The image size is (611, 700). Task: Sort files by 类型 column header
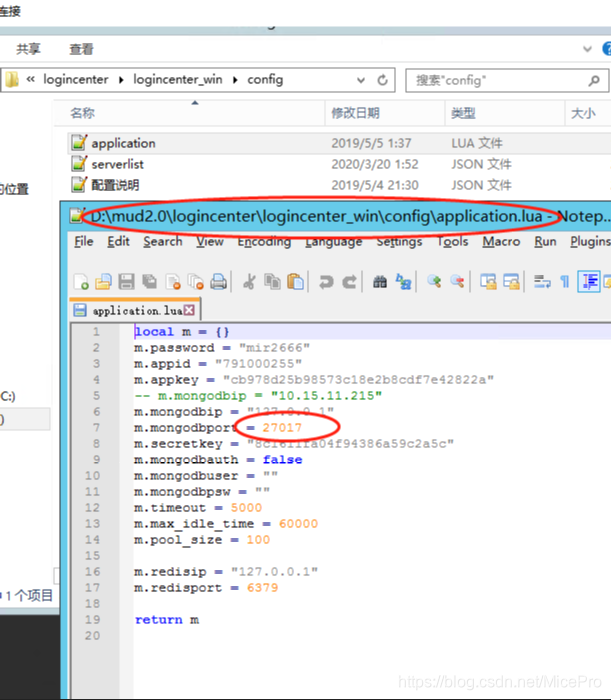click(x=505, y=113)
